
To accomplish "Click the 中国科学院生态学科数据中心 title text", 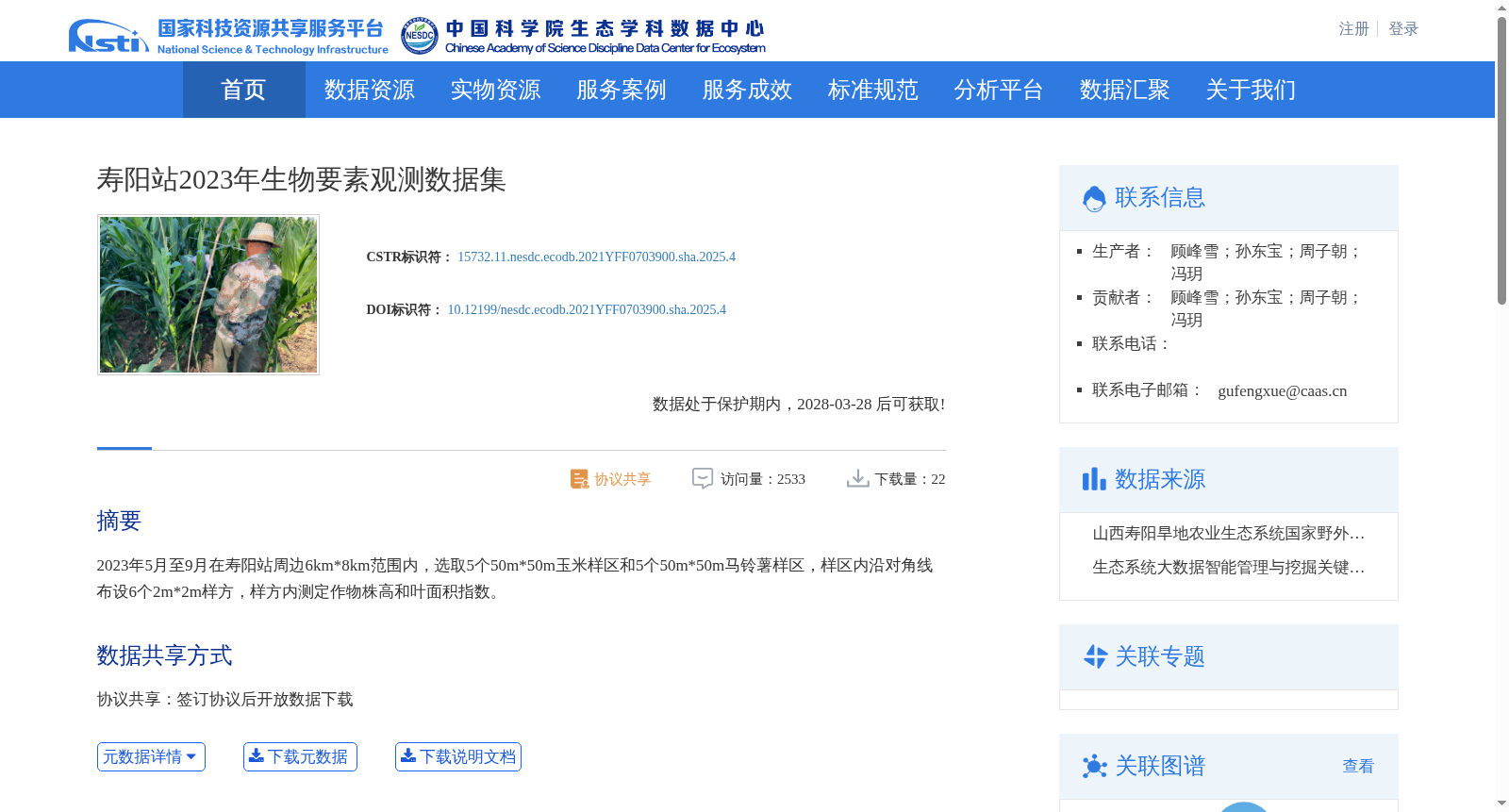I will (605, 29).
